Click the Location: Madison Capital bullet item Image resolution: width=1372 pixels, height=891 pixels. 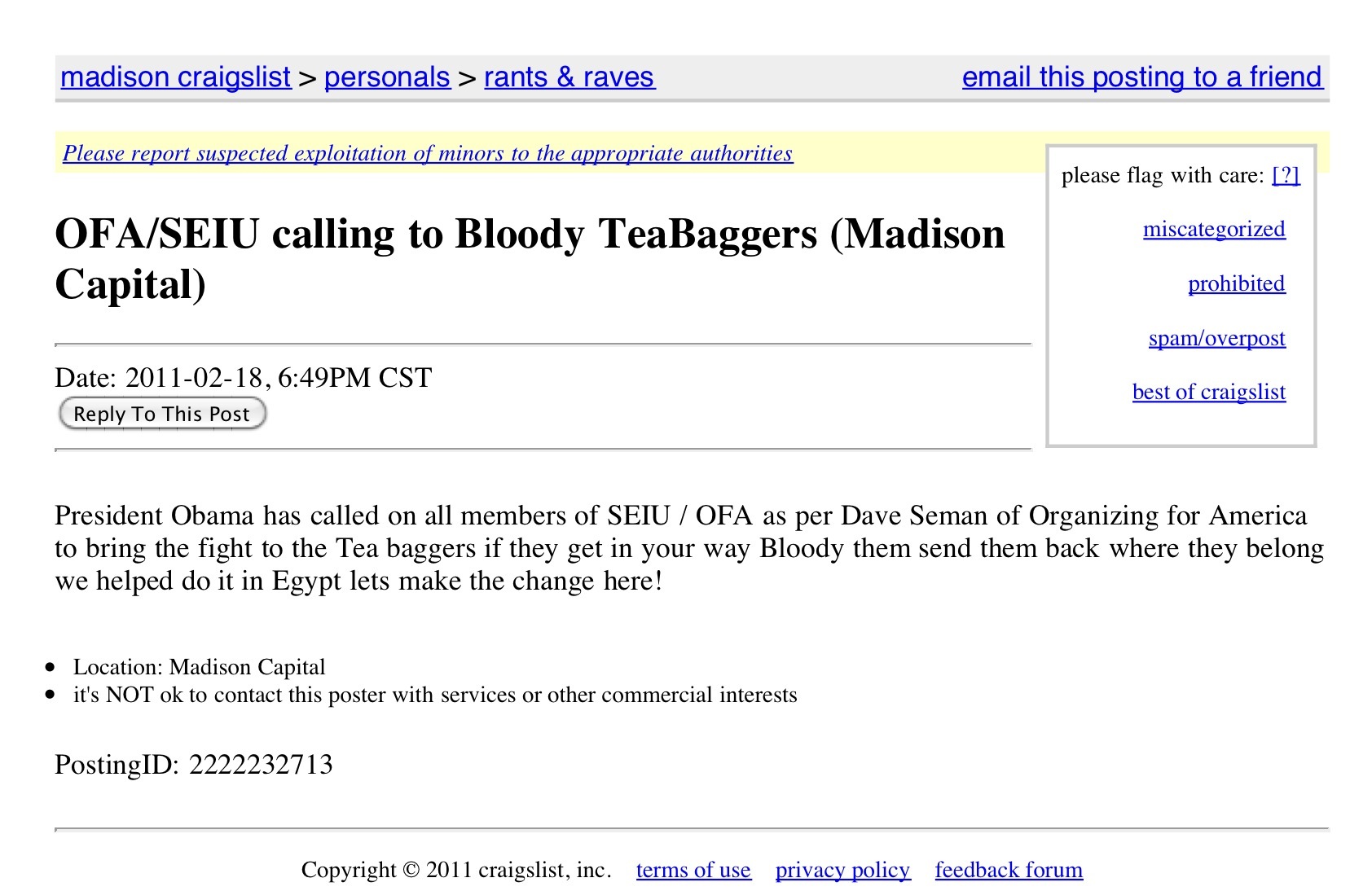pos(199,667)
